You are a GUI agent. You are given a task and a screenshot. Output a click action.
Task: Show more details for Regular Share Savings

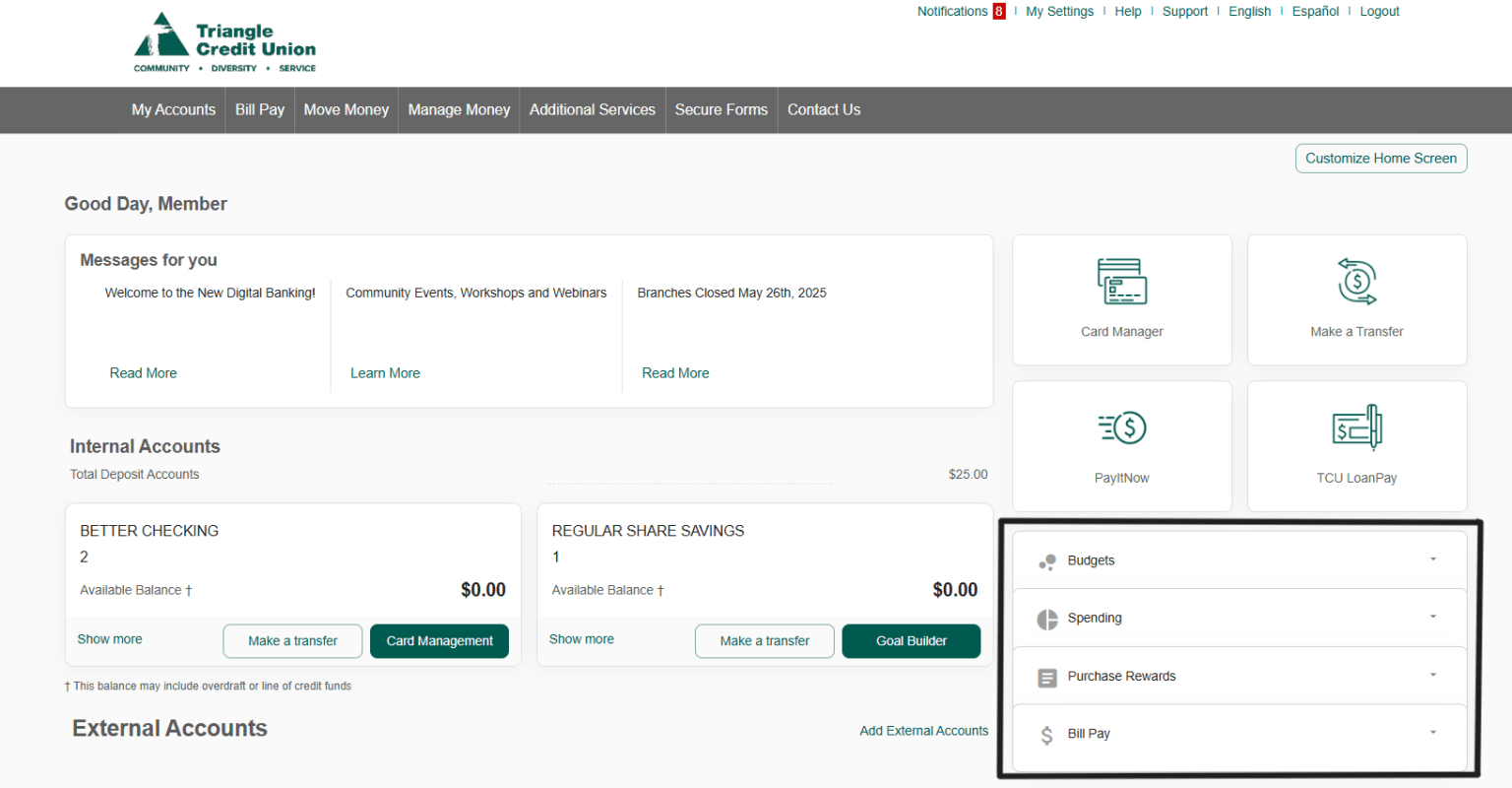pyautogui.click(x=581, y=638)
